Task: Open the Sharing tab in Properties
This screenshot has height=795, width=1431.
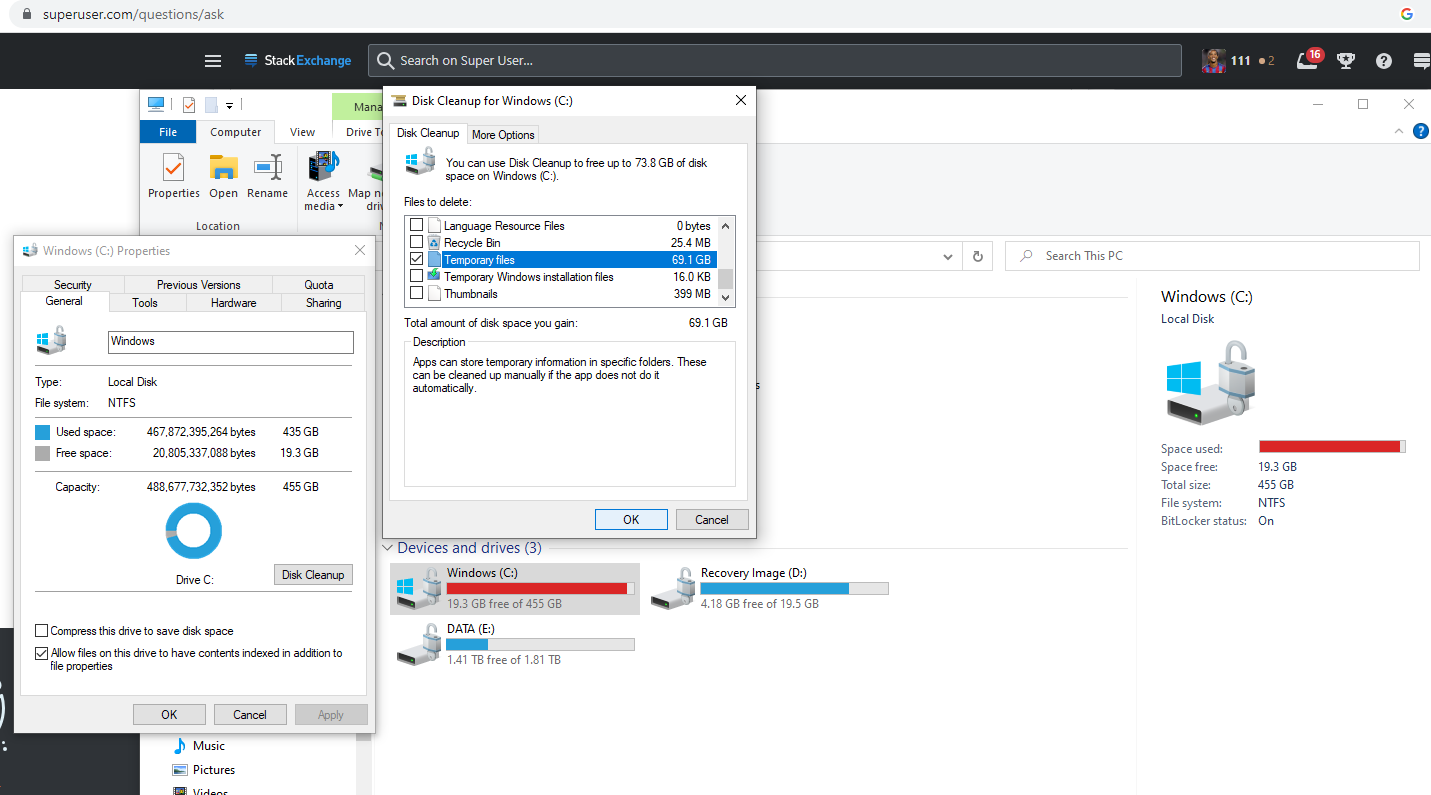Action: tap(324, 303)
